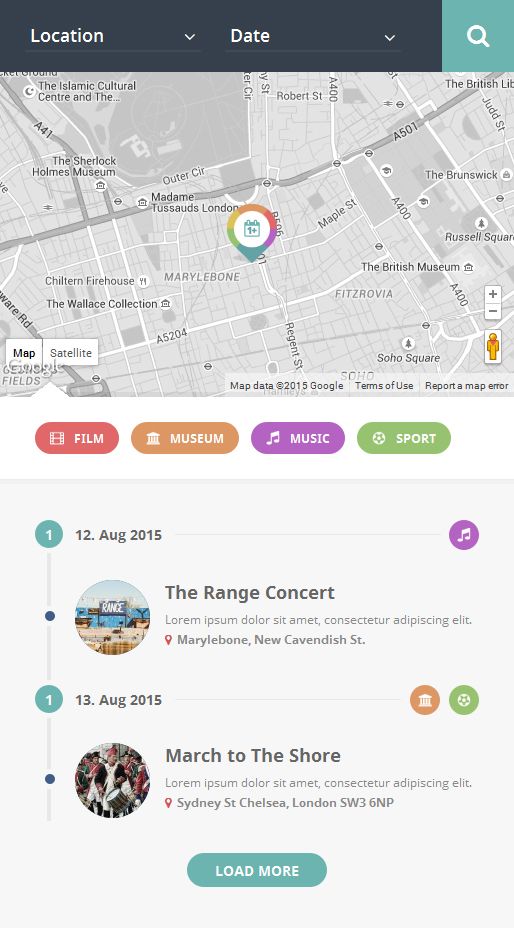
Task: Zoom out the map with minus button
Action: 493,311
